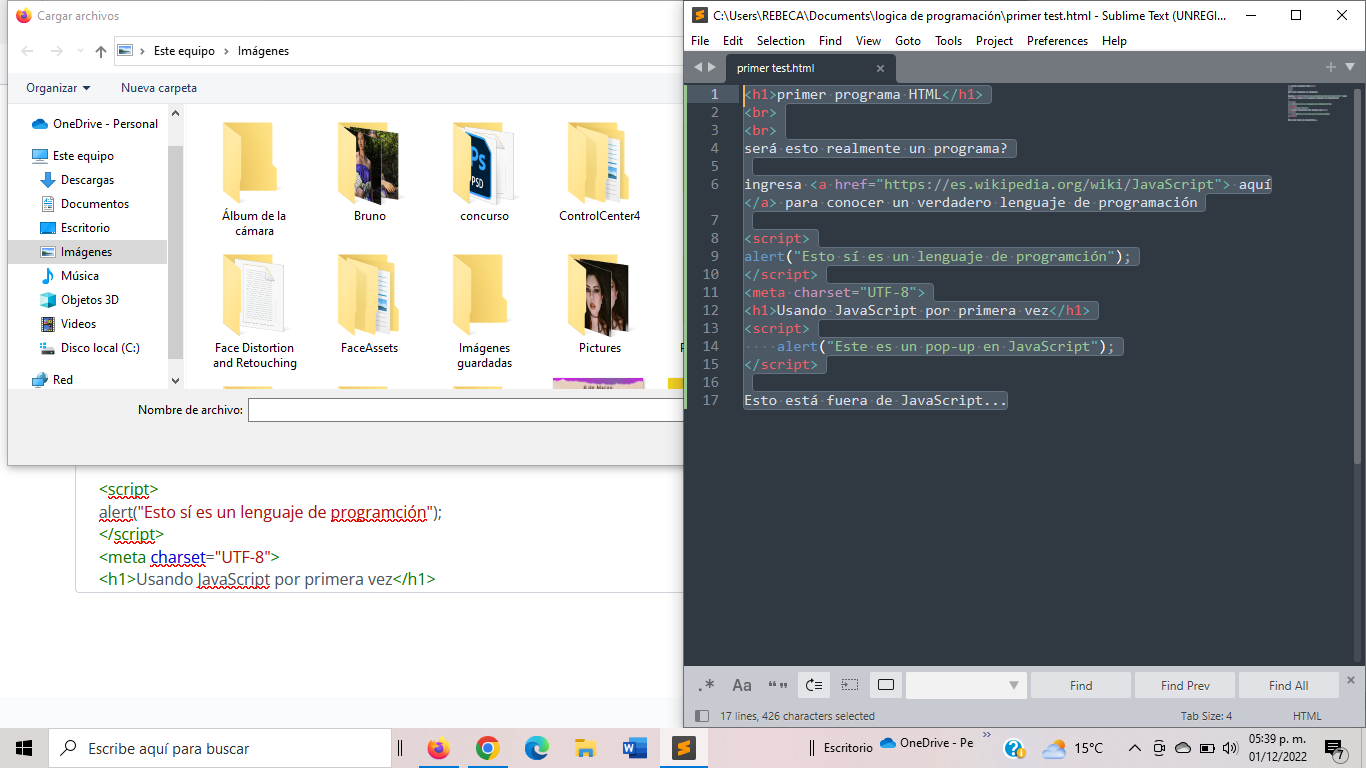Screen dimensions: 1366x768
Task: Open recent locations dropdown in file dialog
Action: point(80,51)
